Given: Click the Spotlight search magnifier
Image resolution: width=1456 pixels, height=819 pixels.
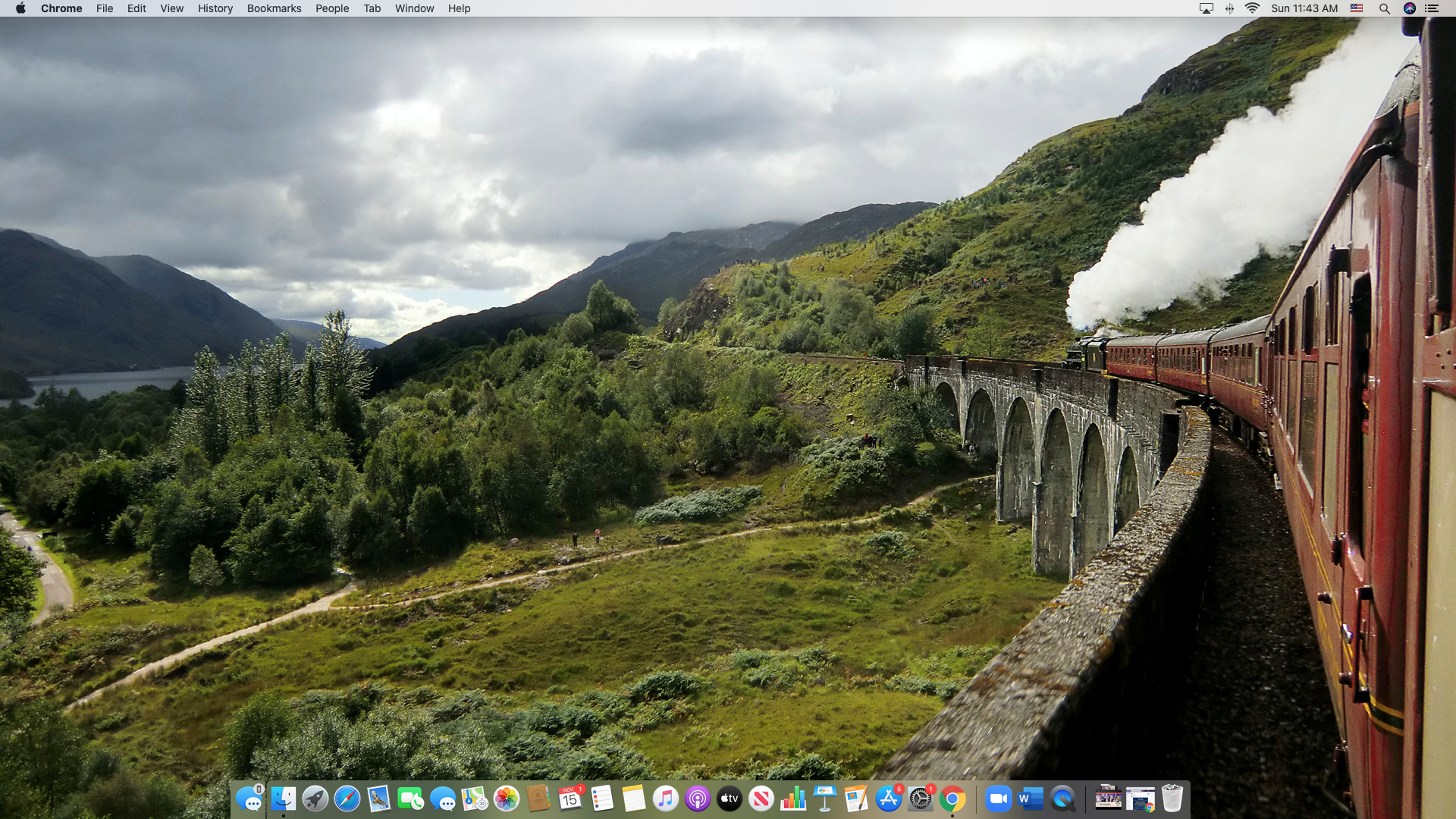Looking at the screenshot, I should 1384,8.
